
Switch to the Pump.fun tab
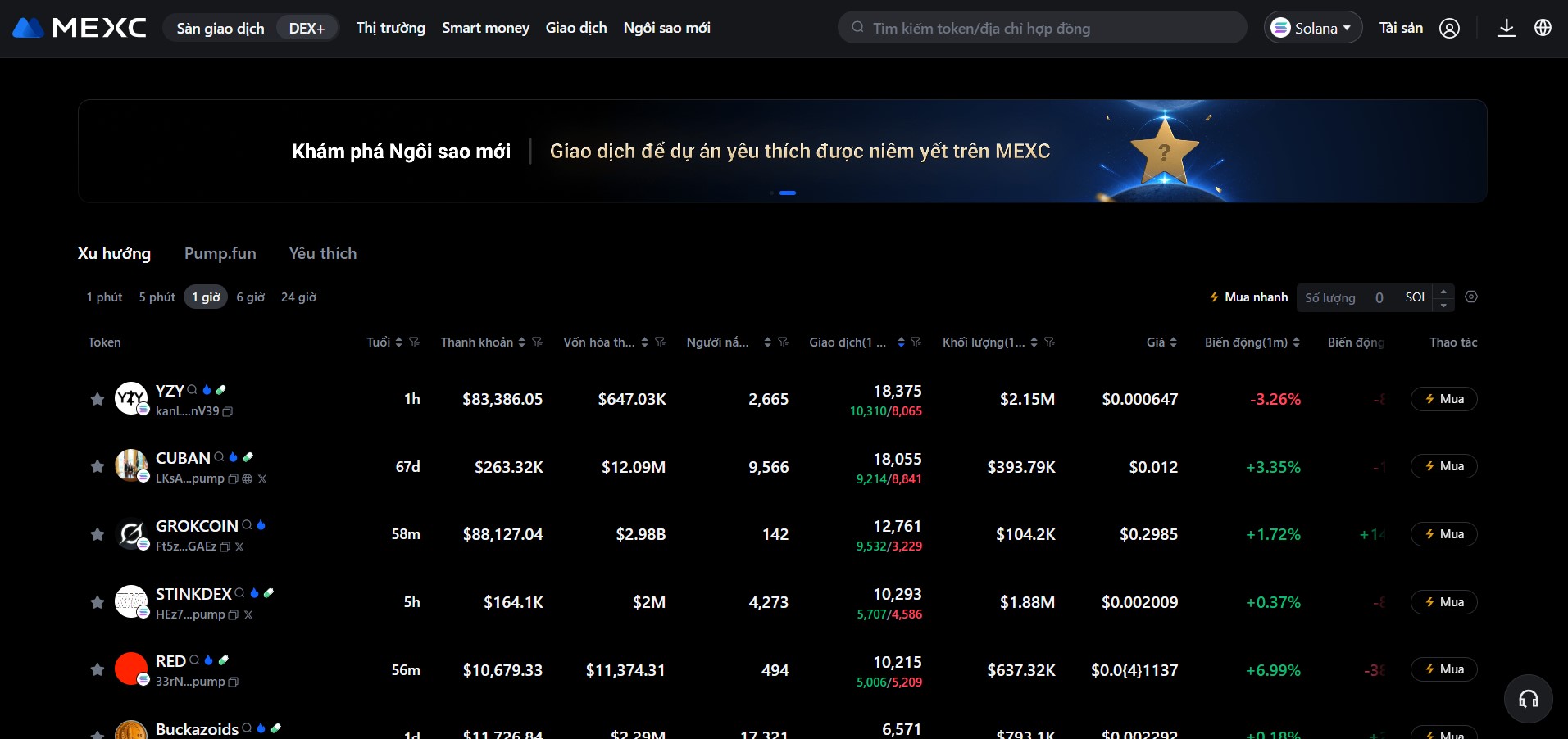click(220, 253)
